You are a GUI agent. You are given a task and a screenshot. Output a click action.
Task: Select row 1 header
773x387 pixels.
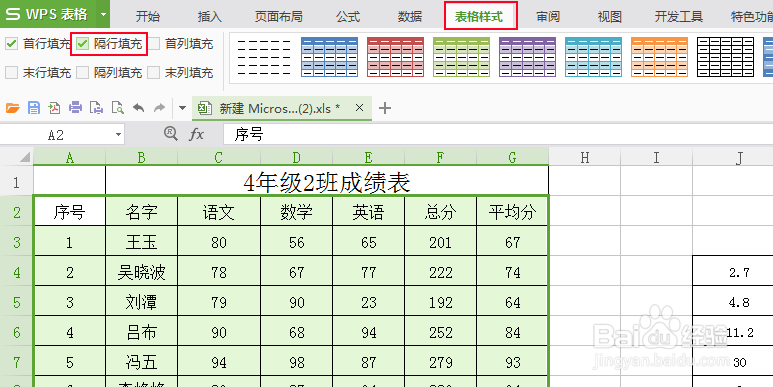click(16, 182)
